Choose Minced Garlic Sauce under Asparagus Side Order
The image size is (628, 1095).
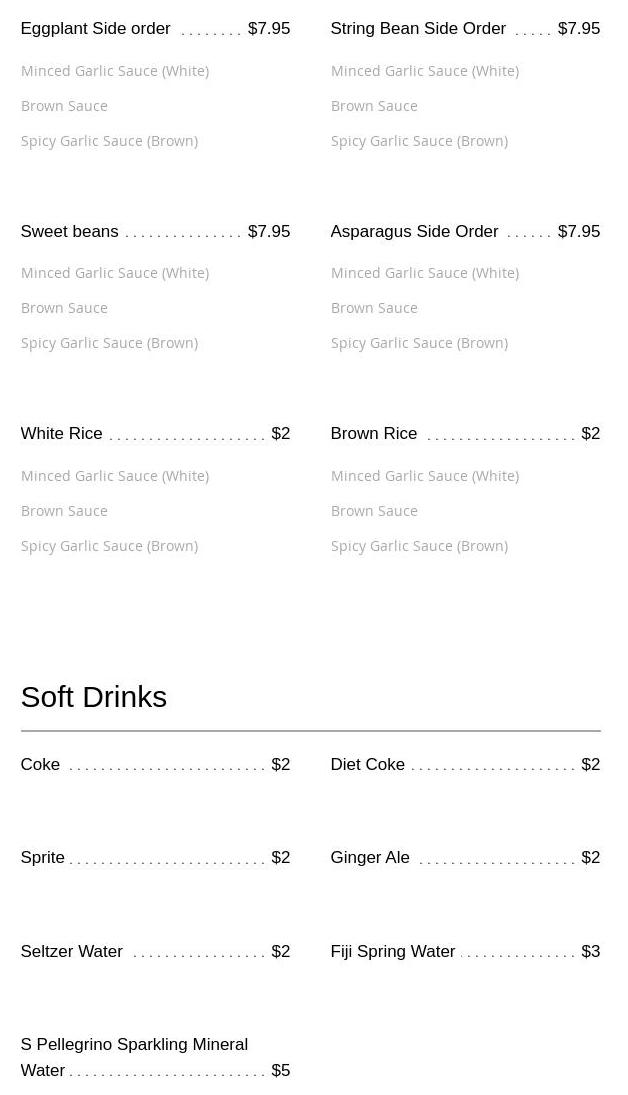pos(425,273)
